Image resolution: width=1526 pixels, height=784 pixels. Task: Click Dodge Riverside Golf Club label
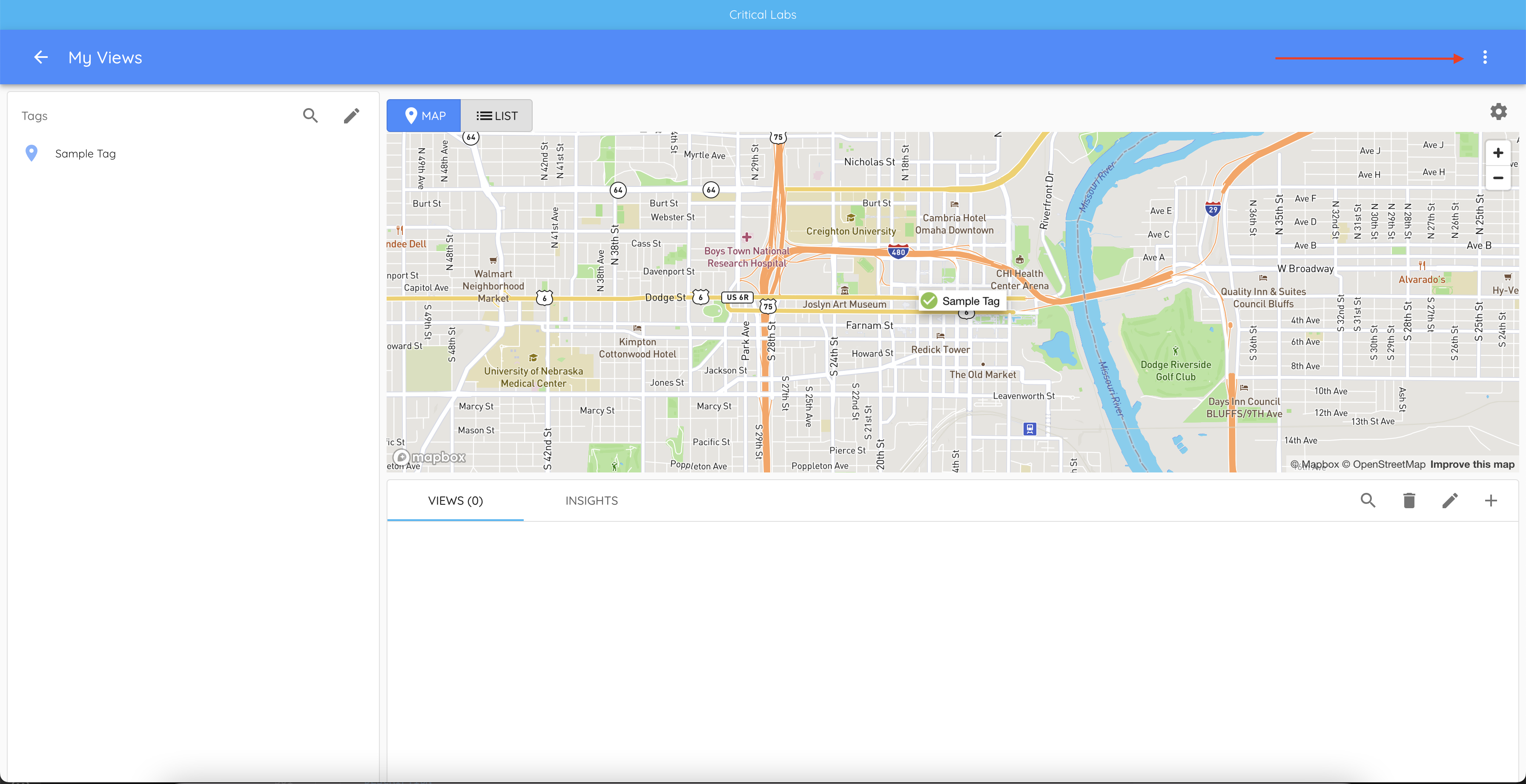coord(1175,371)
